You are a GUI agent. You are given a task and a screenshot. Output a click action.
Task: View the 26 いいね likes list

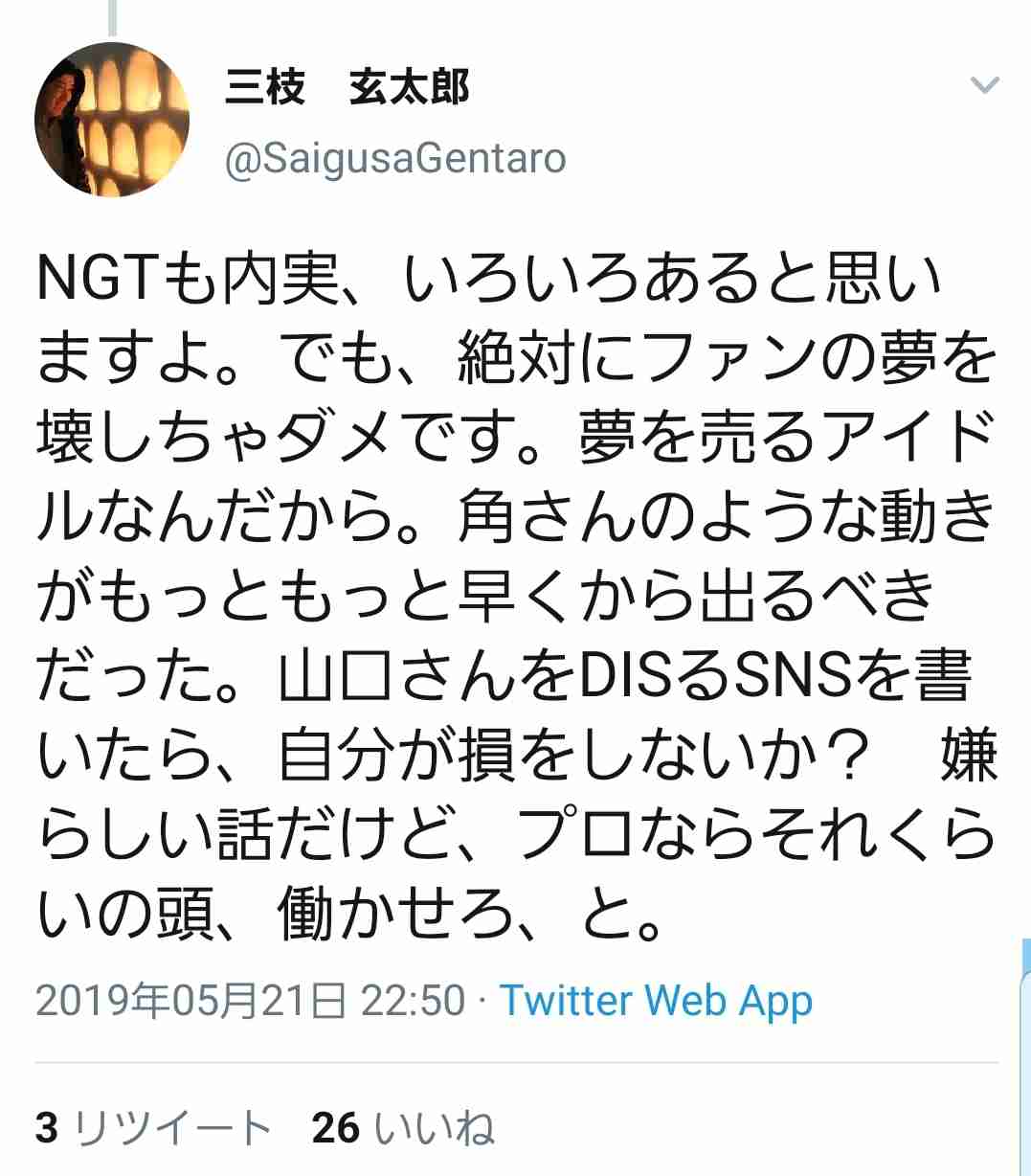click(x=403, y=1128)
